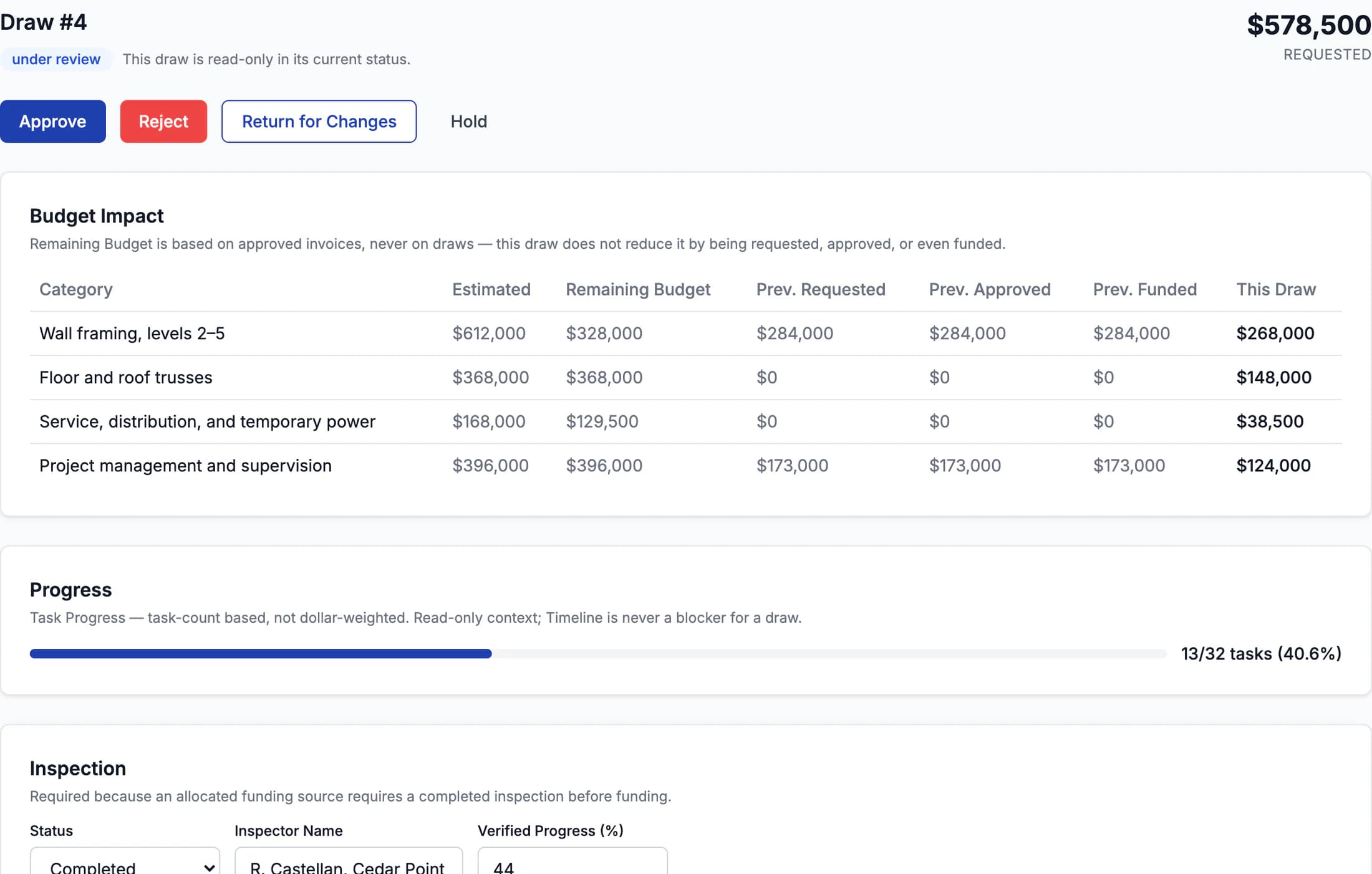Click the This Draw column header
The width and height of the screenshot is (1372, 874).
point(1276,289)
